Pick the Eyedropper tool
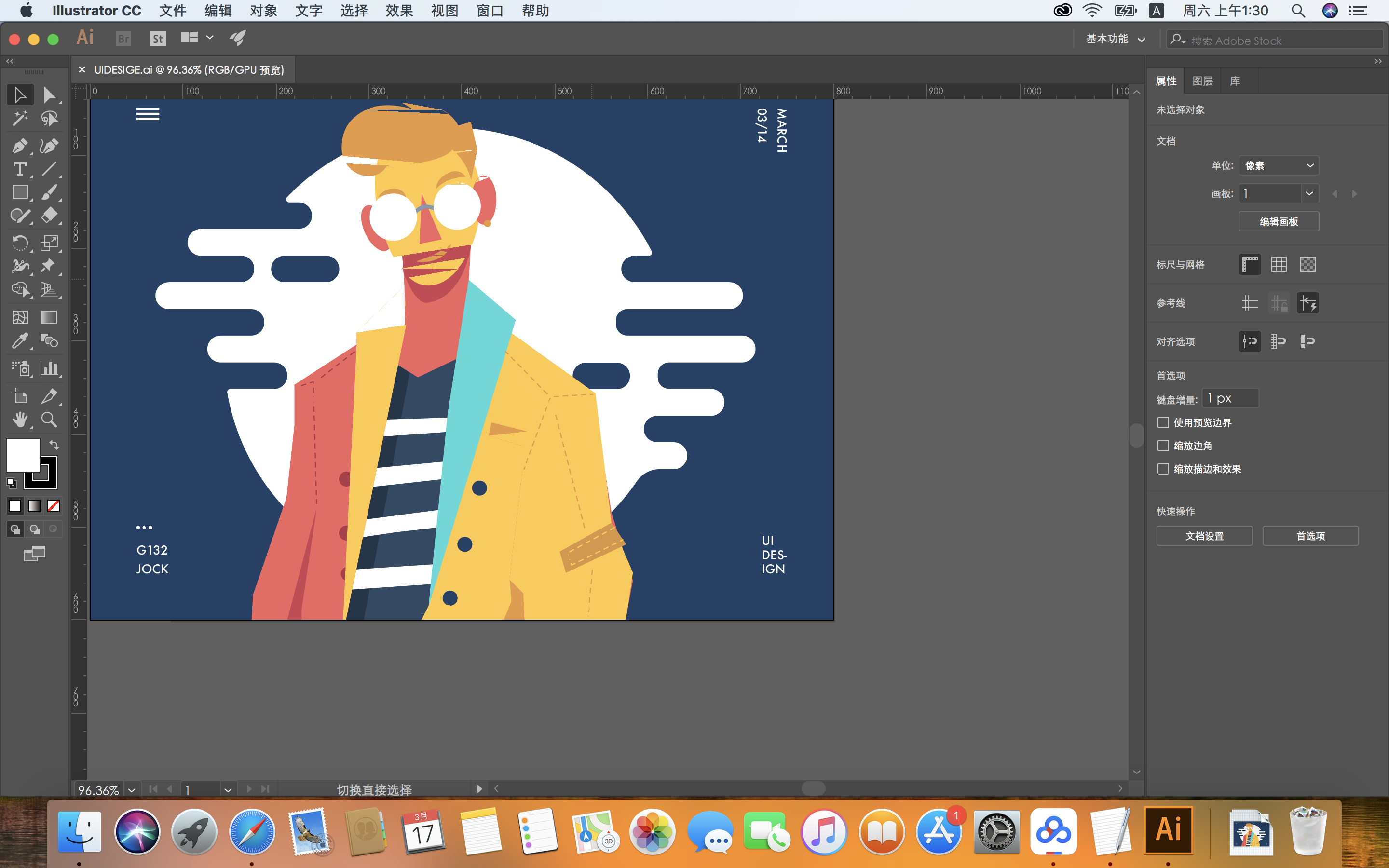 coord(19,341)
